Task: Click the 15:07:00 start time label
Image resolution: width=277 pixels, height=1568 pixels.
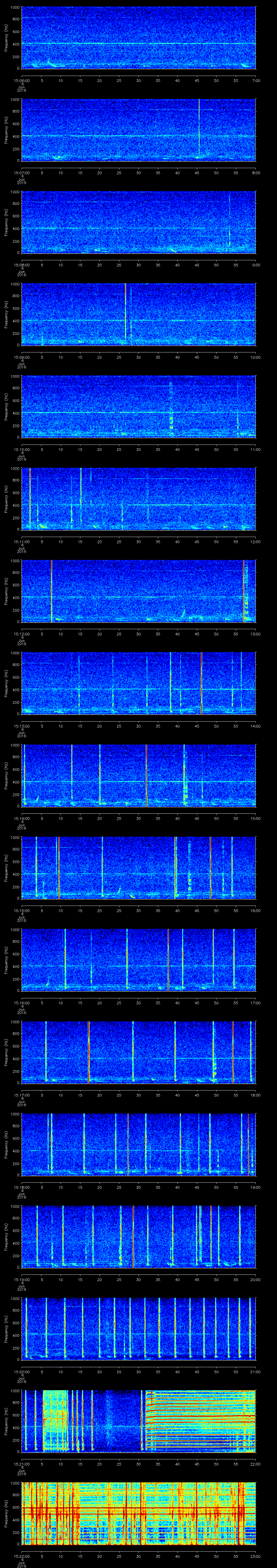Action: 22,173
